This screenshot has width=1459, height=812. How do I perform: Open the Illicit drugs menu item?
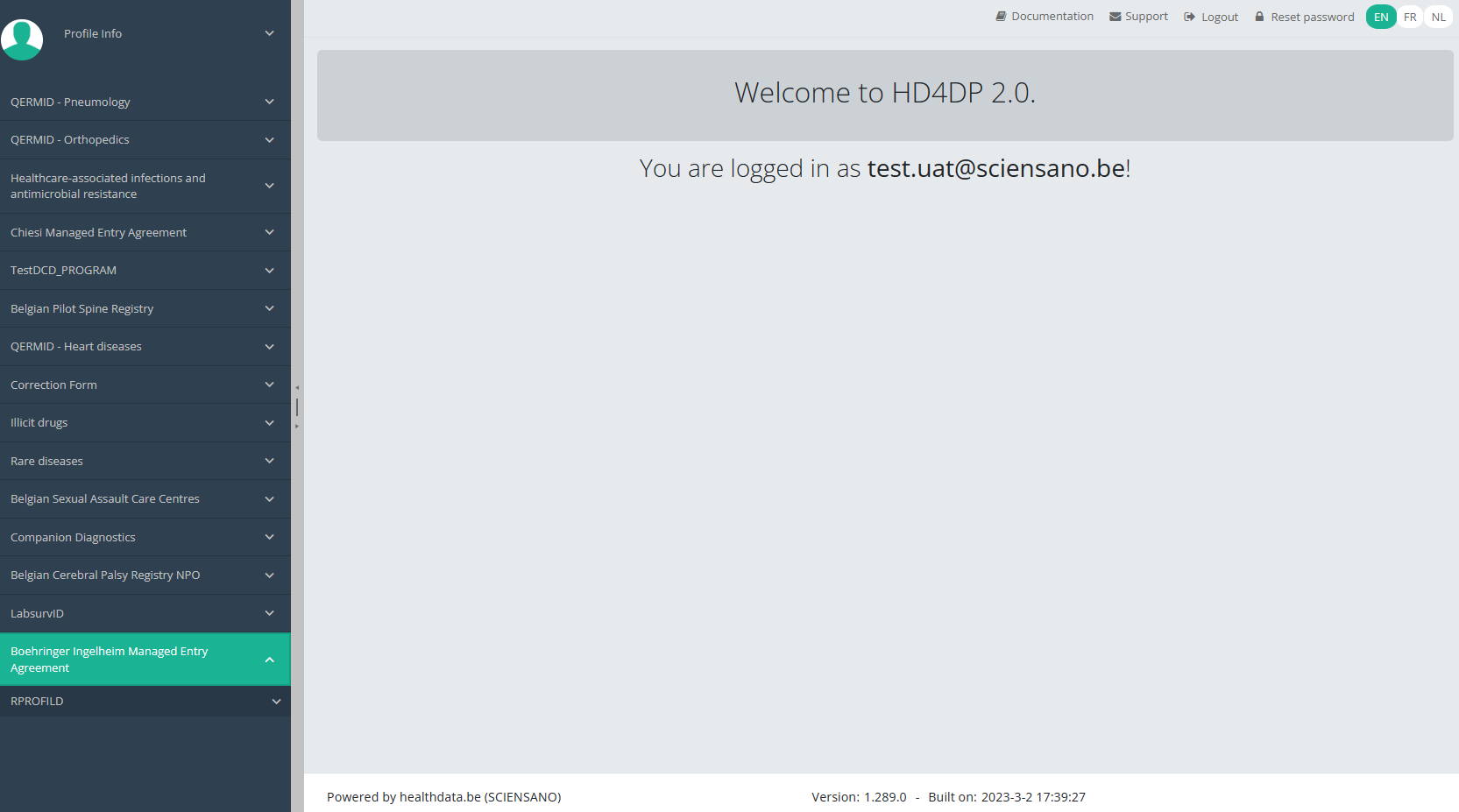pos(39,423)
